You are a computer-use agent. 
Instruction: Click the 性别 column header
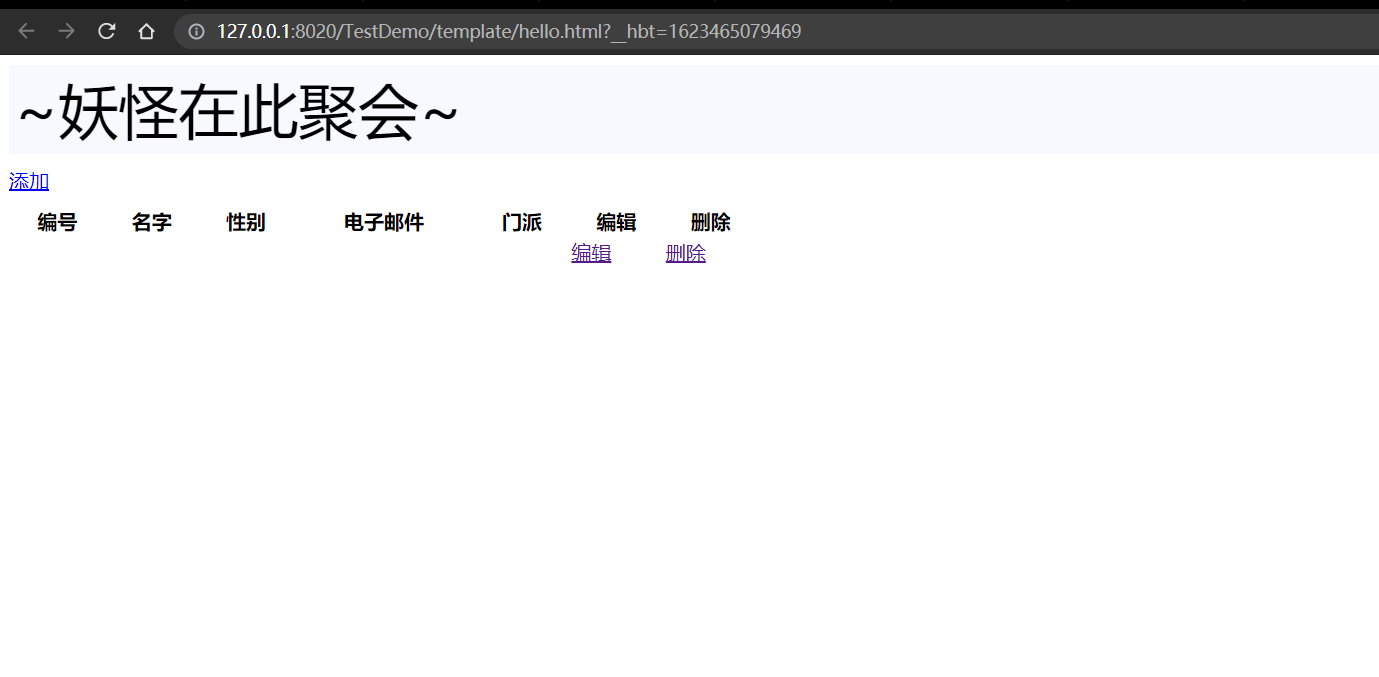click(x=246, y=222)
